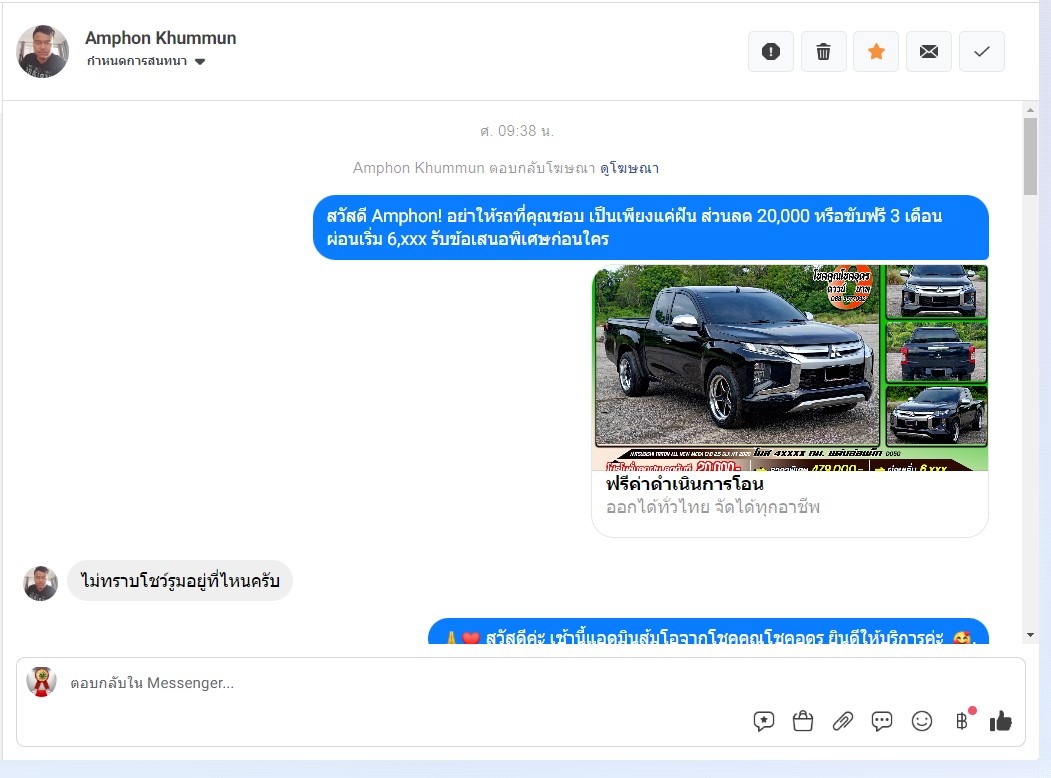This screenshot has width=1051, height=778.
Task: Delete conversation with trash icon
Action: pyautogui.click(x=823, y=52)
